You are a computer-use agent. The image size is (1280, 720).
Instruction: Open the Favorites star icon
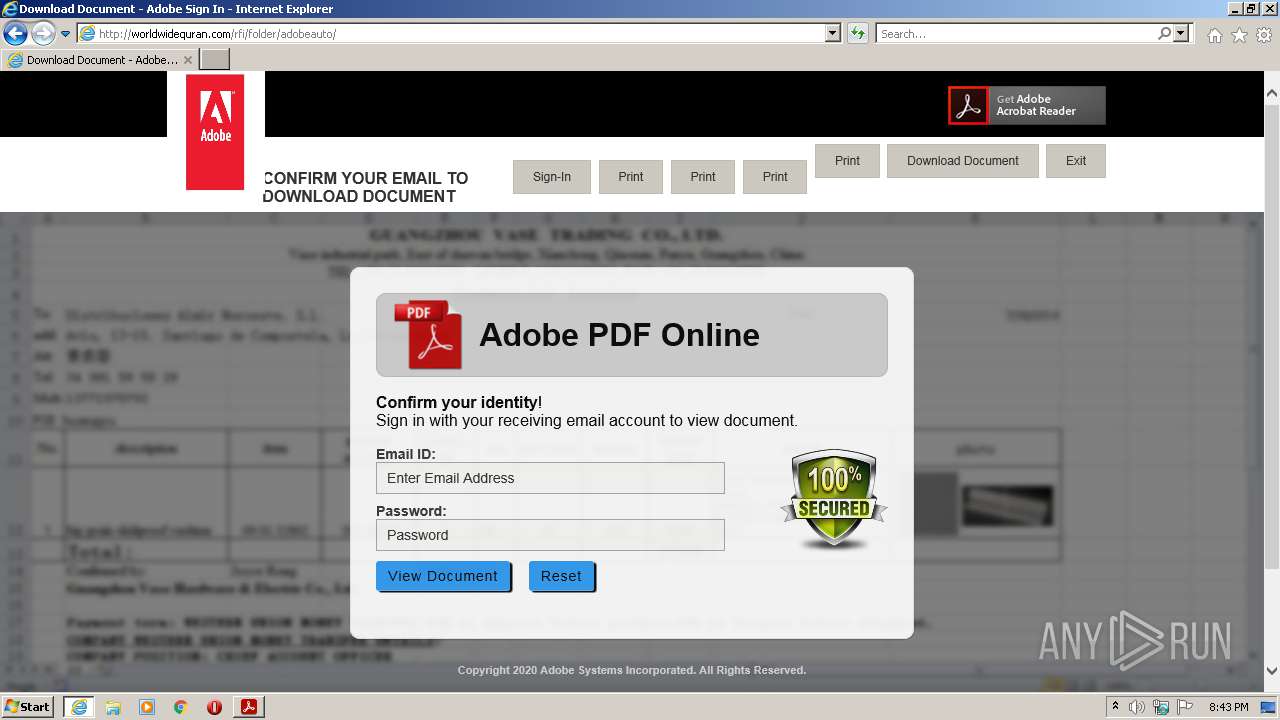(1239, 35)
